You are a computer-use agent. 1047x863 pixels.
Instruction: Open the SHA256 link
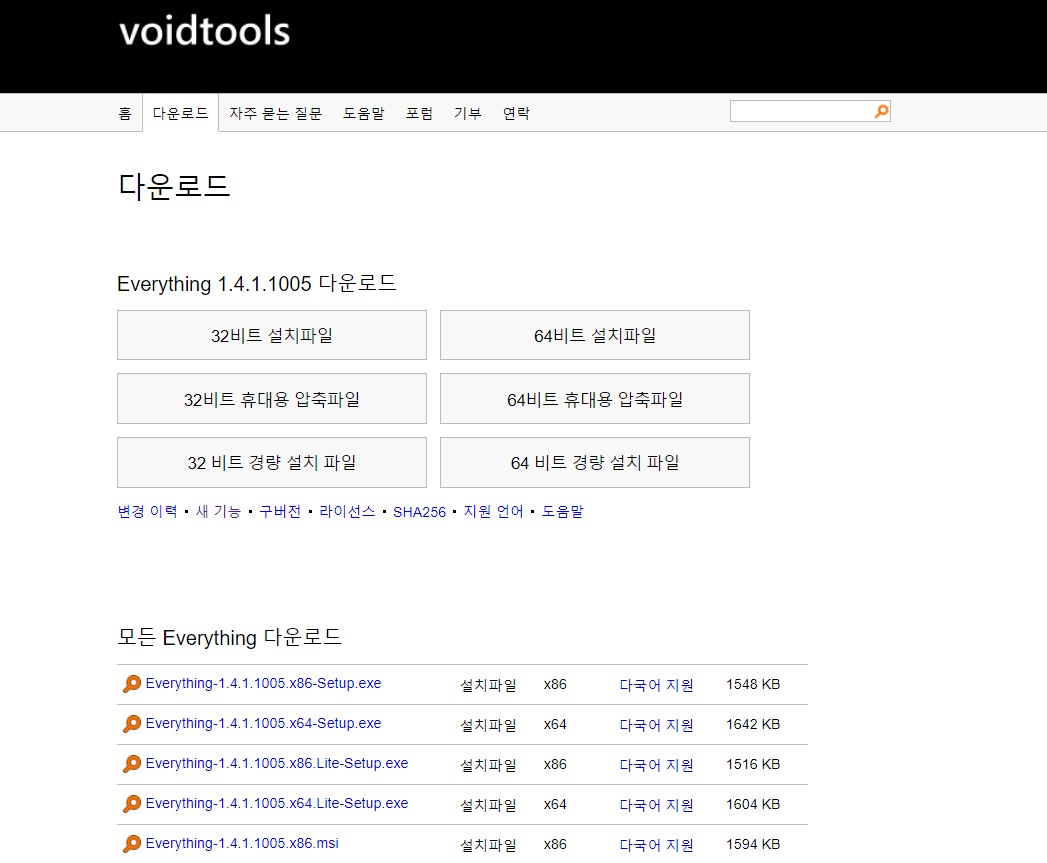419,512
